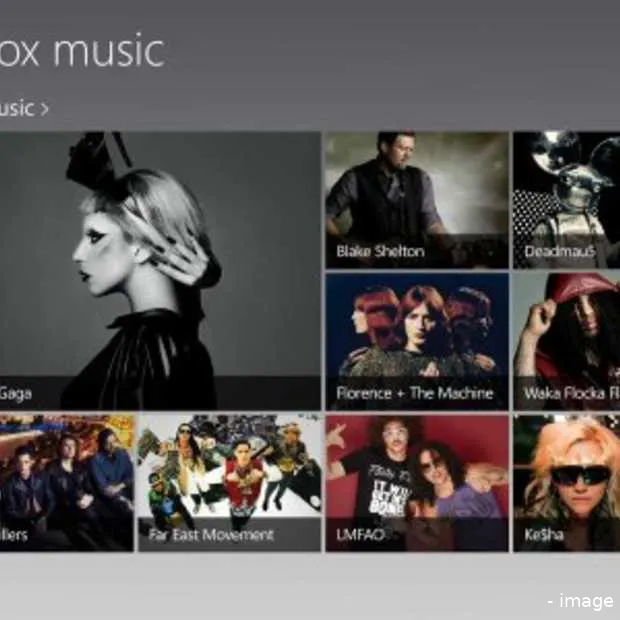Select the Florence + The Machine tile
620x620 pixels.
click(x=417, y=342)
